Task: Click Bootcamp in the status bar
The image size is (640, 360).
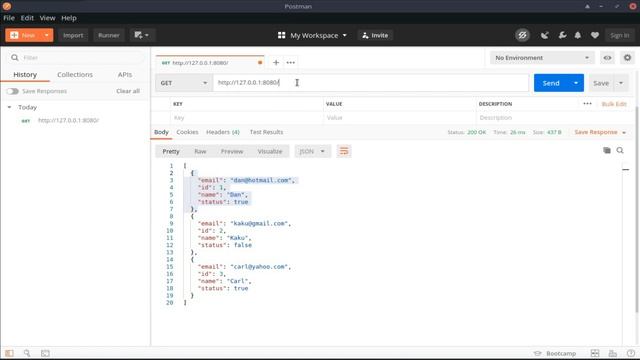Action: 556,353
